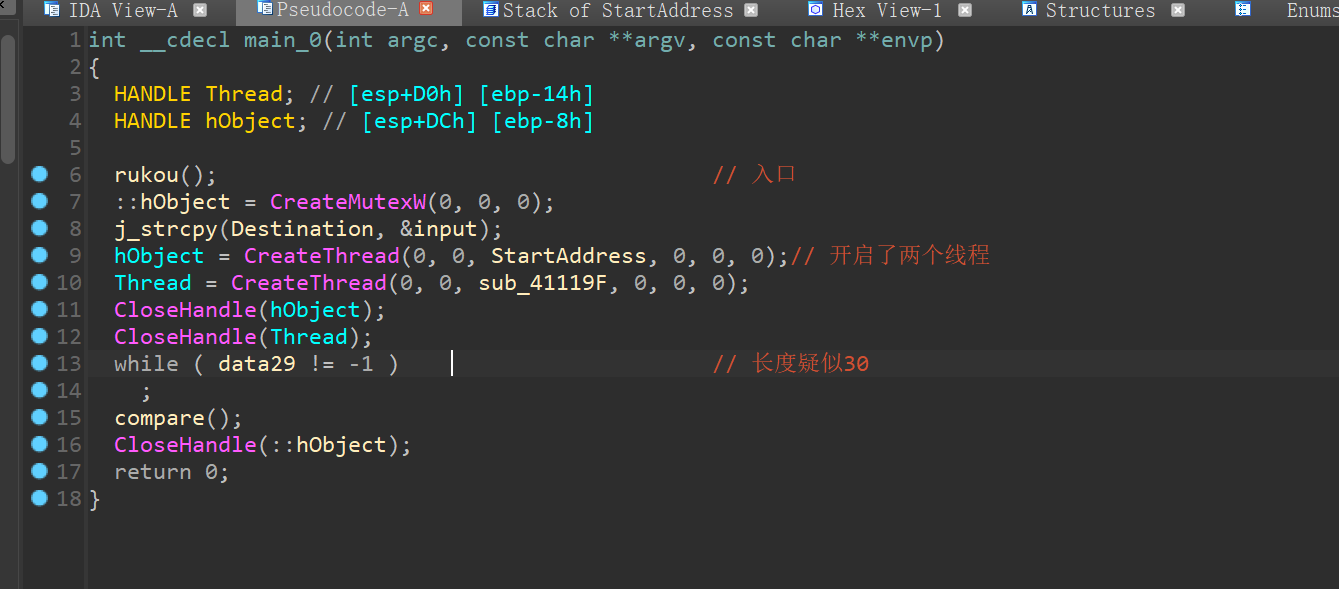Image resolution: width=1339 pixels, height=589 pixels.
Task: Open the Stack of StartAddress tab
Action: tap(617, 11)
